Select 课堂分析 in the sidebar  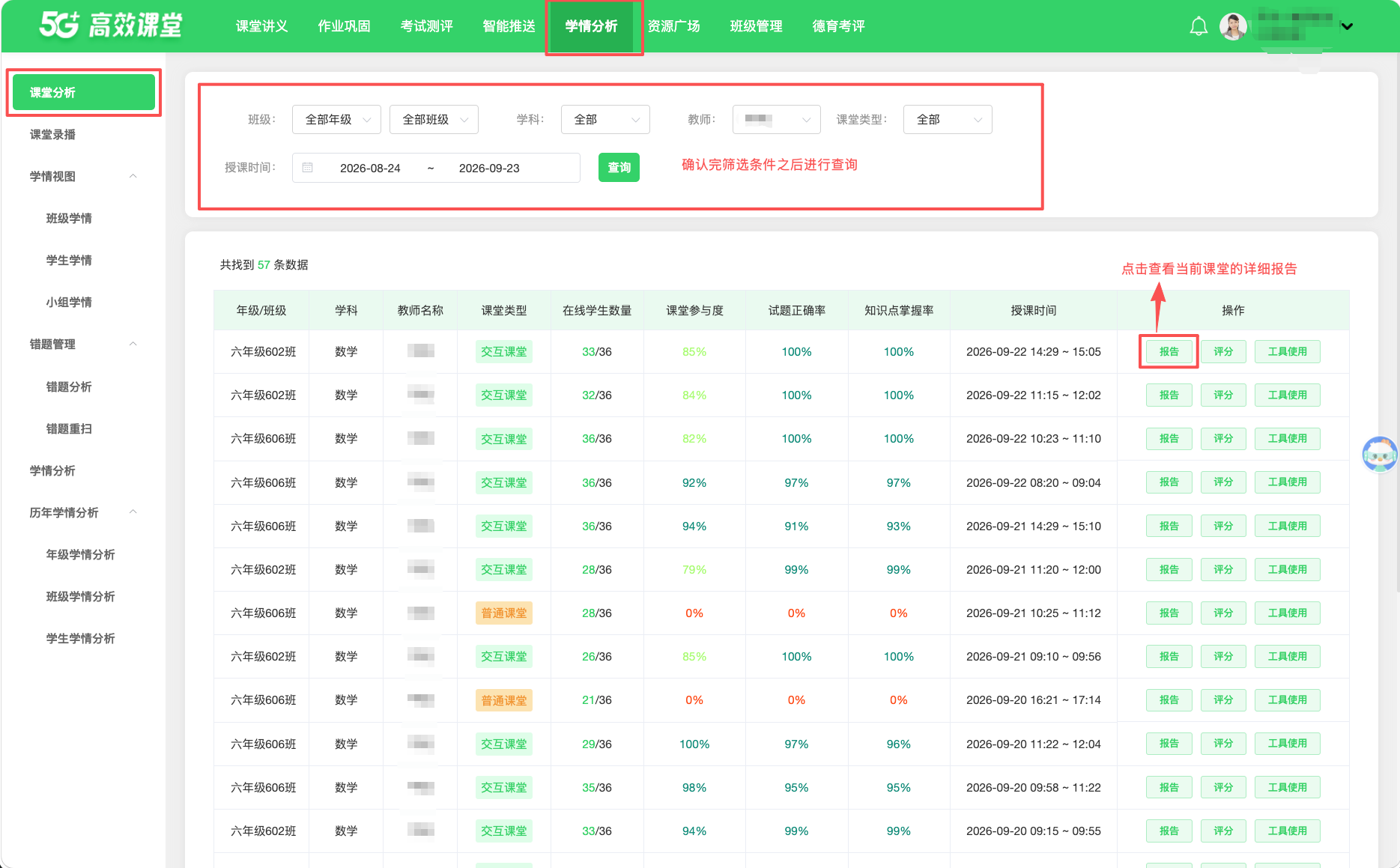84,92
